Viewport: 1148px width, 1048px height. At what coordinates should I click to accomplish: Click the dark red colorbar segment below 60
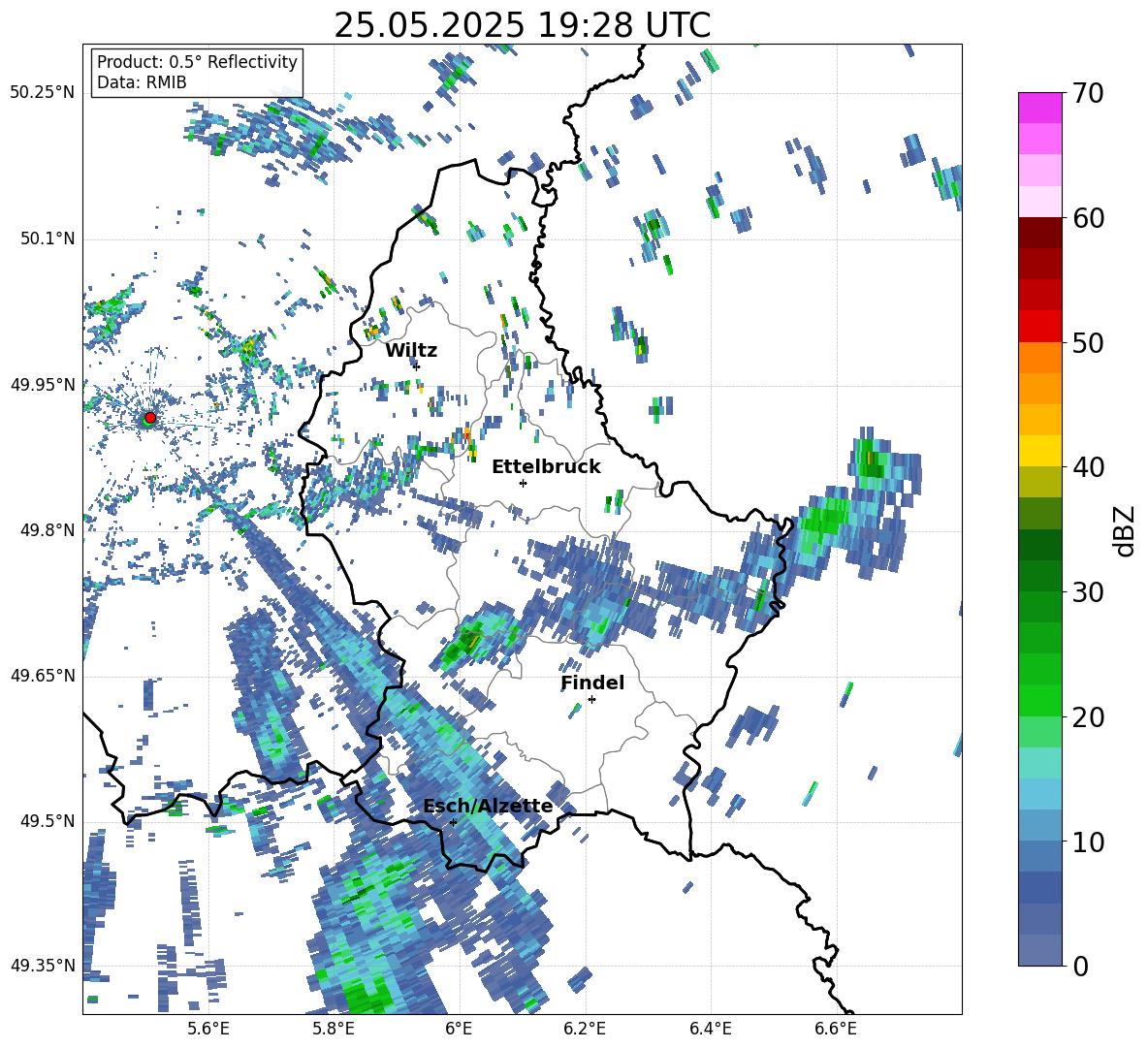(1039, 232)
